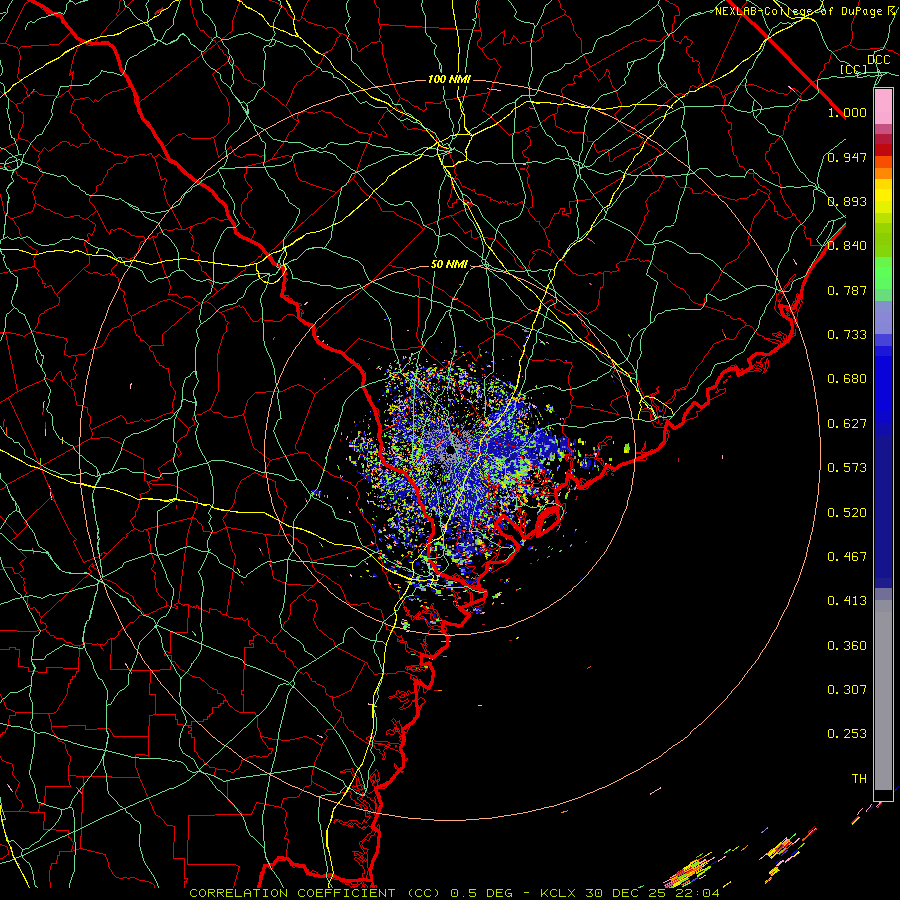Click the multicolored echo cluster offshore at bottom right
This screenshot has width=900, height=900.
(692, 872)
